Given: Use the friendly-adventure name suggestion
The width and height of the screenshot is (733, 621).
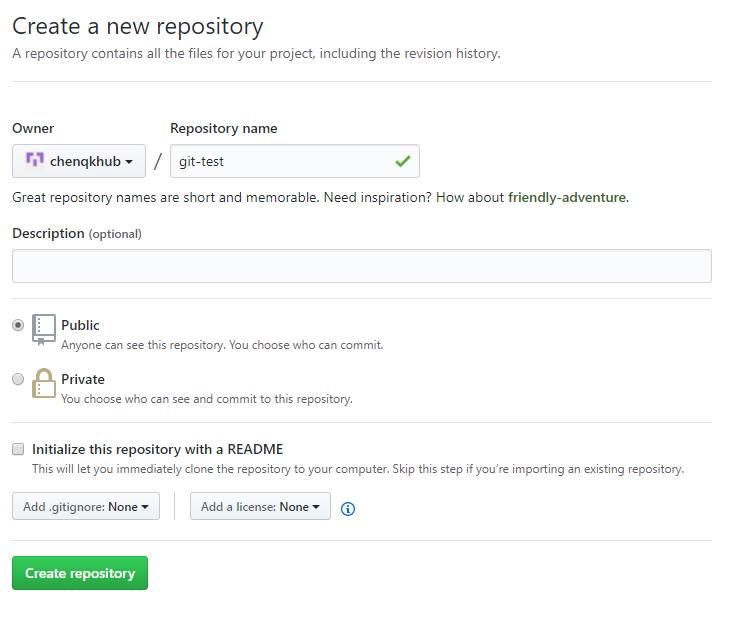Looking at the screenshot, I should tap(567, 197).
